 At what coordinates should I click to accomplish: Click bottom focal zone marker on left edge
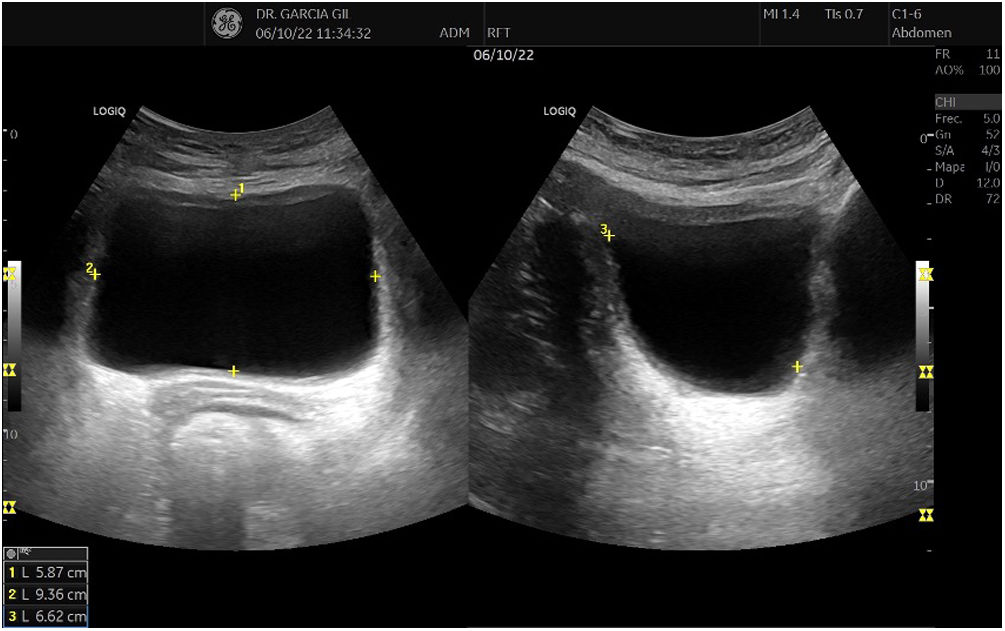pos(10,507)
